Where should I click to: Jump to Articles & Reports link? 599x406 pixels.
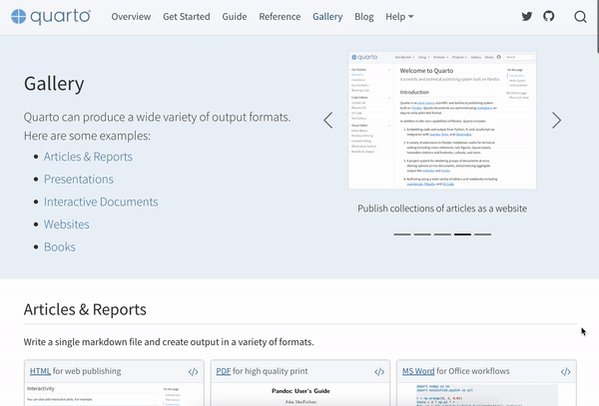pyautogui.click(x=88, y=157)
